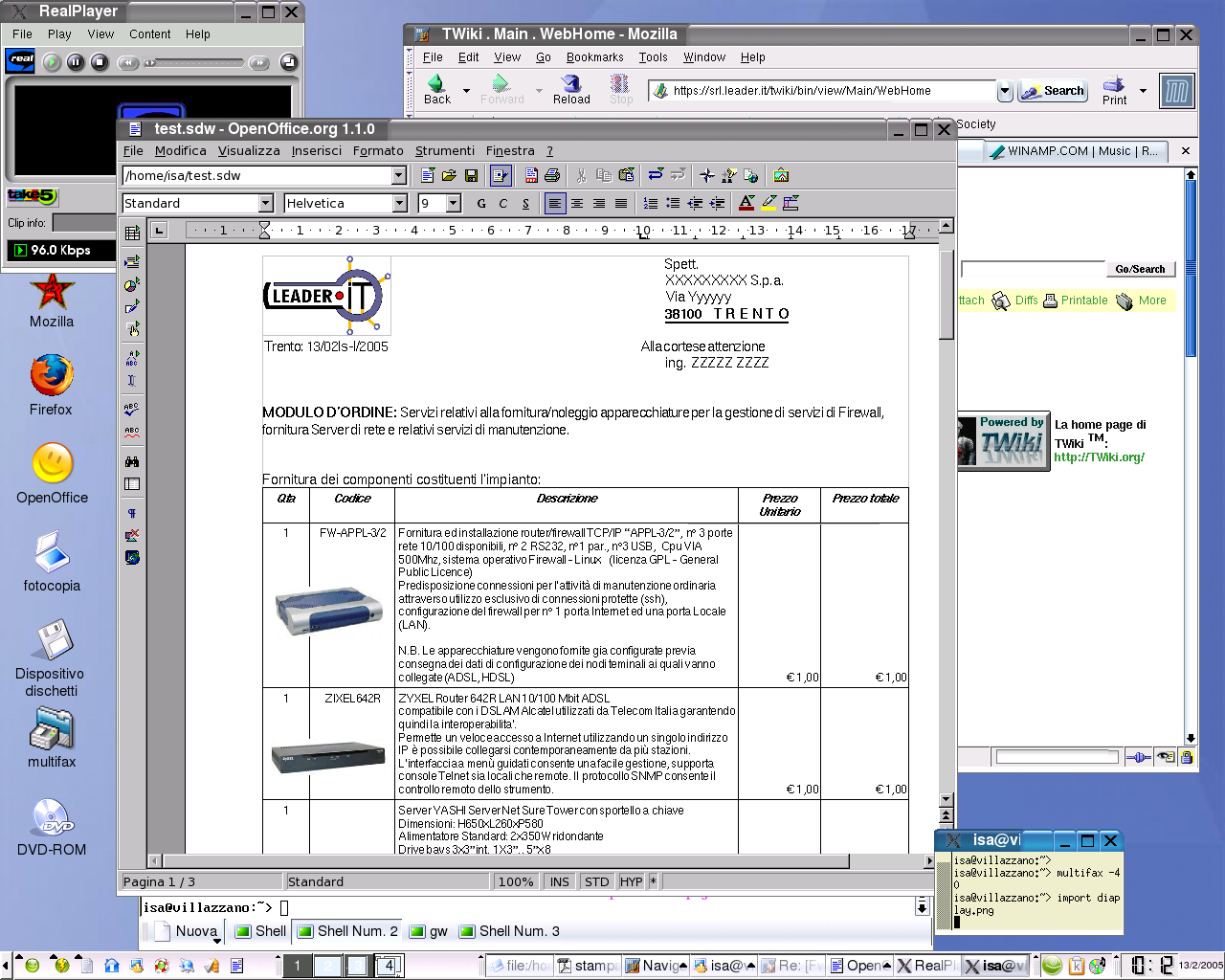Click the Insert table icon in left toolbar
The image size is (1225, 980).
coord(132,234)
